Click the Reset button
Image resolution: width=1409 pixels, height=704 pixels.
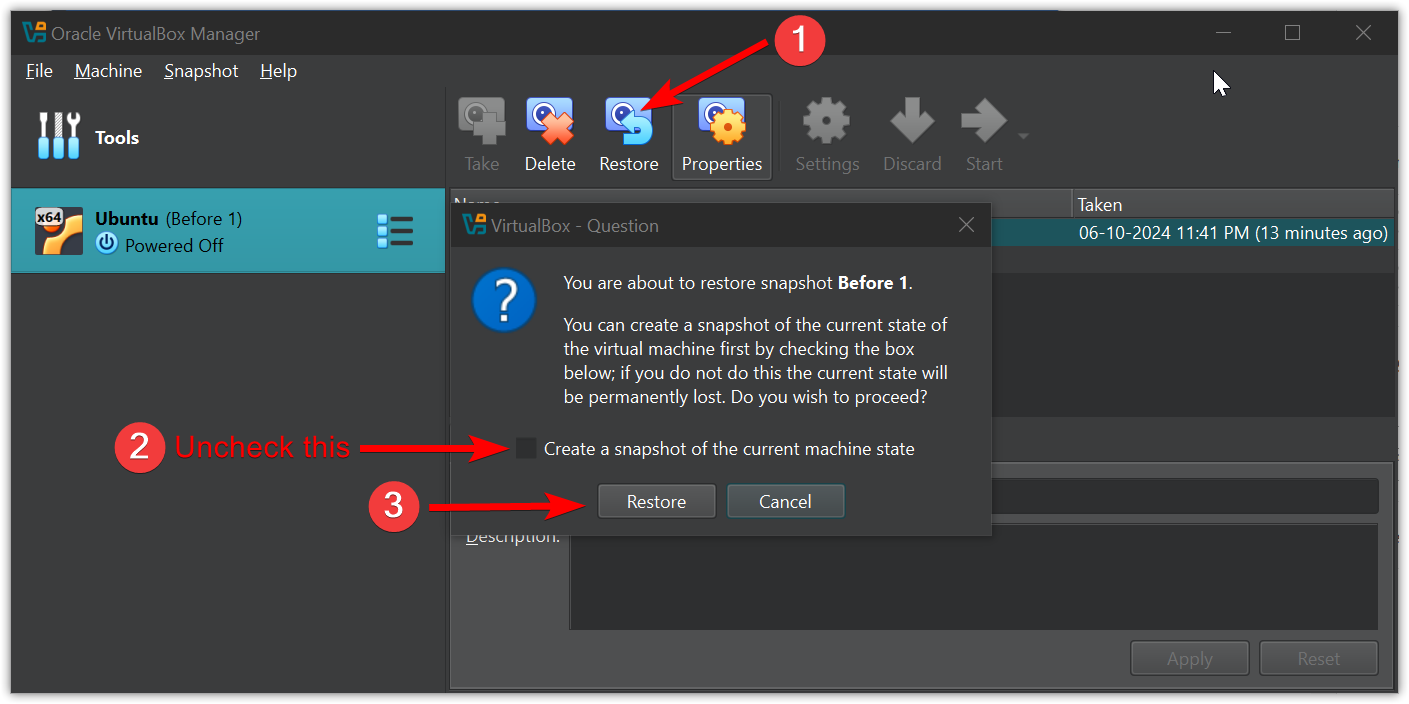point(1318,658)
